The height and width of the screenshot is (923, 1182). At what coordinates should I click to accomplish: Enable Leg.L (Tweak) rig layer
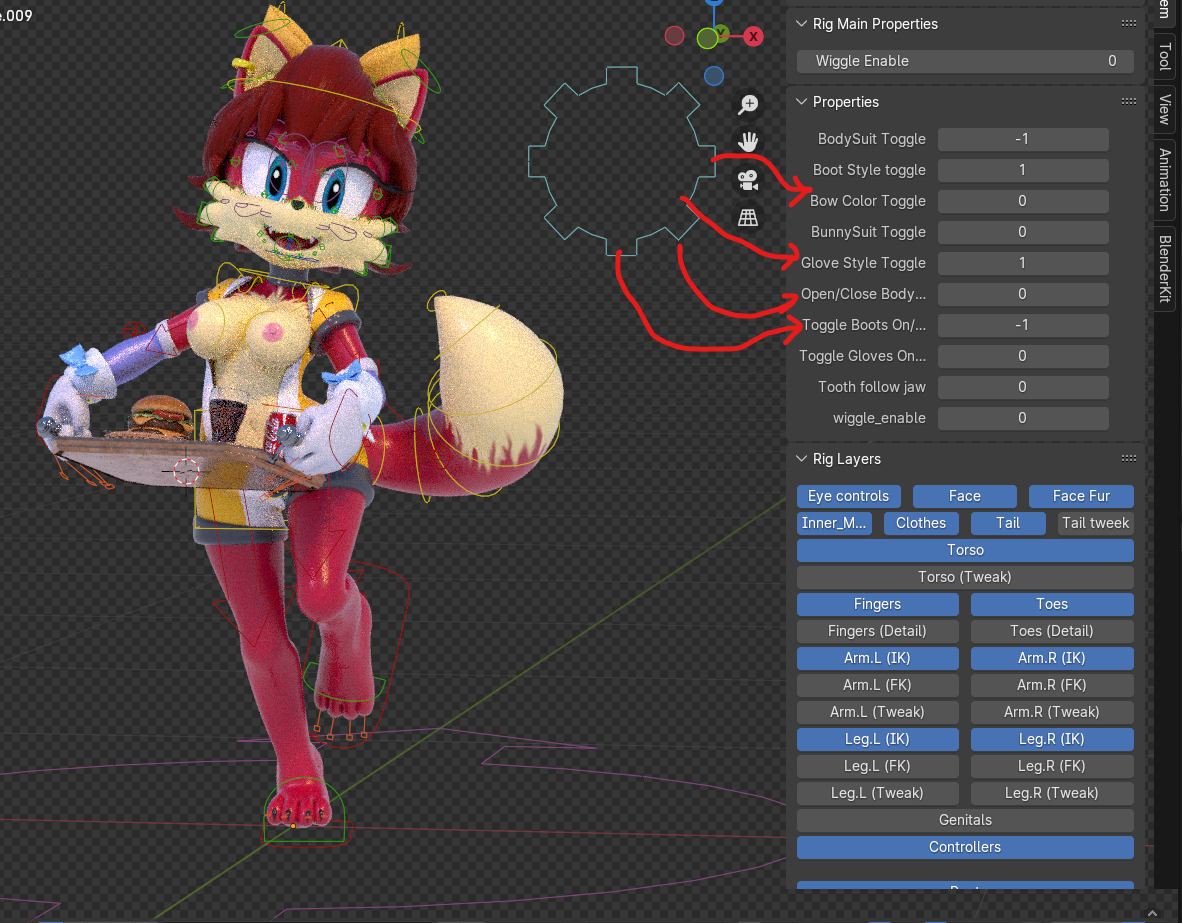877,793
